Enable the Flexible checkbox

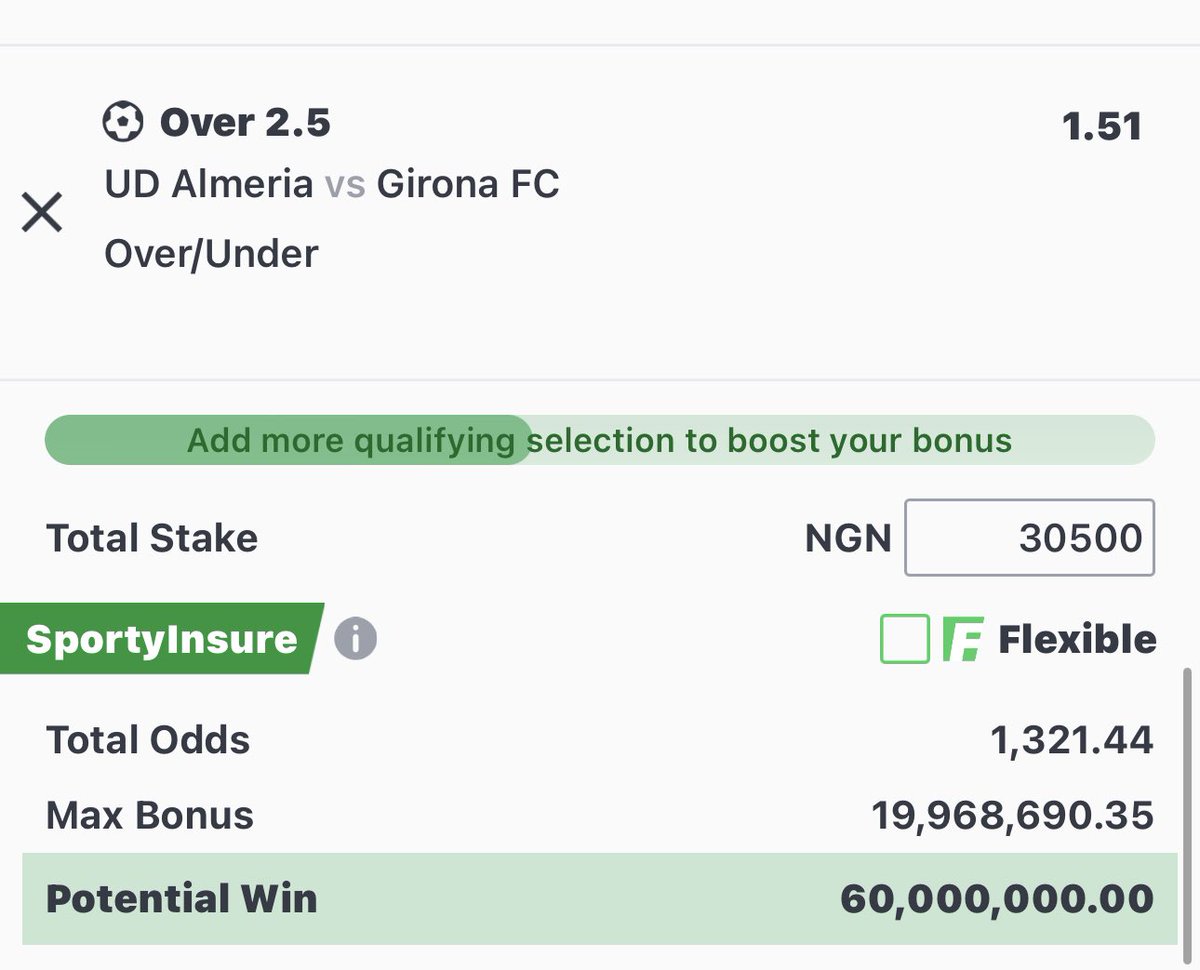click(x=905, y=639)
